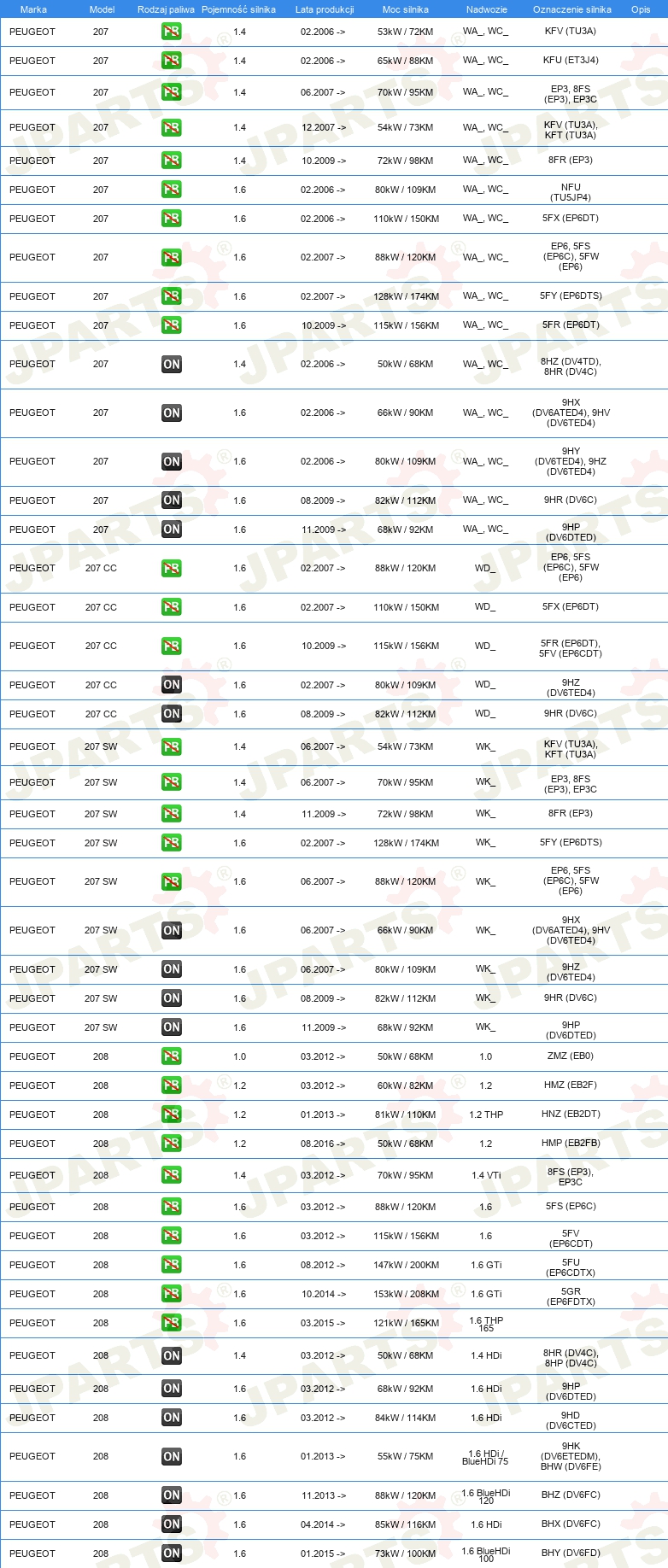Click the petrol icon in the 208 81kW / 110KM row
The image size is (668, 1568).
point(172,1115)
